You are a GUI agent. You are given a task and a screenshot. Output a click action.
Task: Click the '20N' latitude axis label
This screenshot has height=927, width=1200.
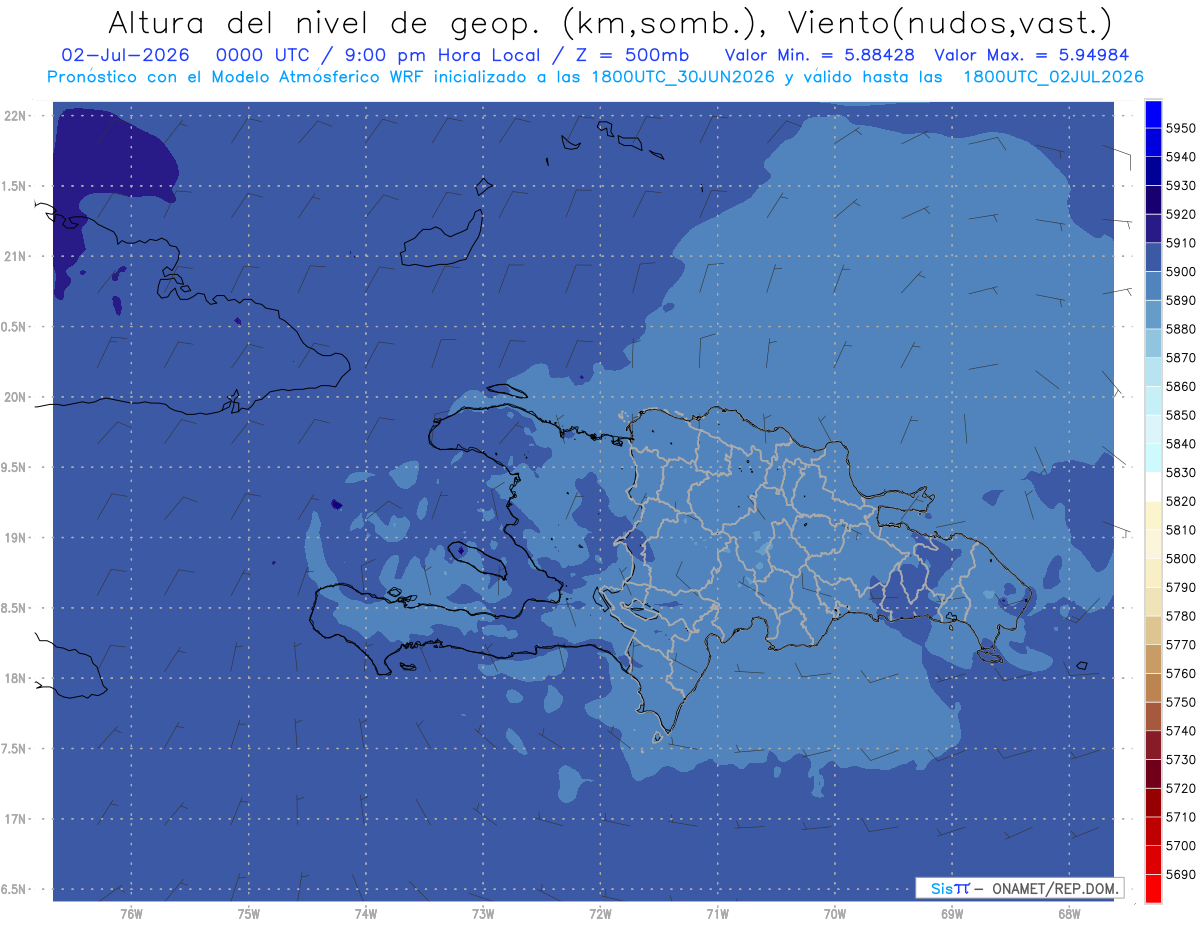click(16, 398)
